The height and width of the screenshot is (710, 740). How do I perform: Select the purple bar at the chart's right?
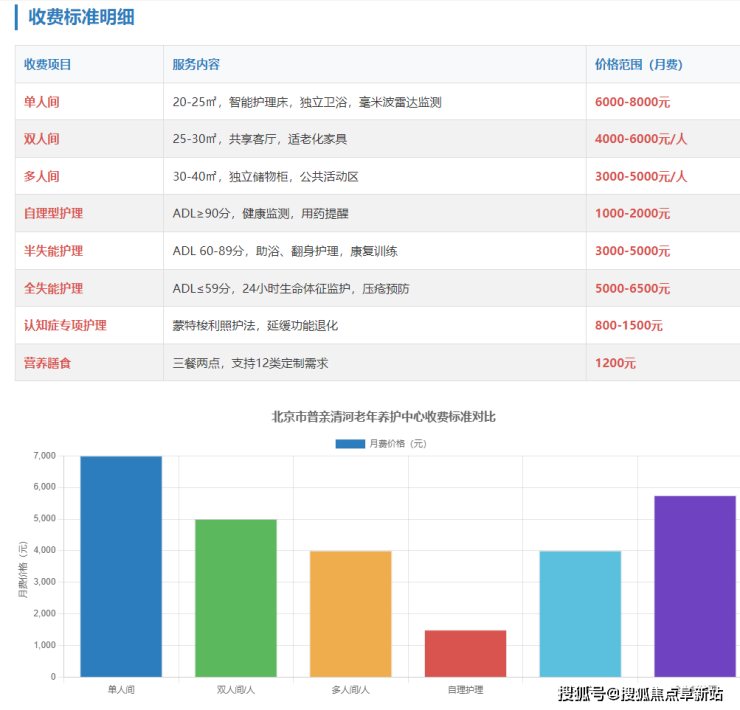tap(694, 586)
